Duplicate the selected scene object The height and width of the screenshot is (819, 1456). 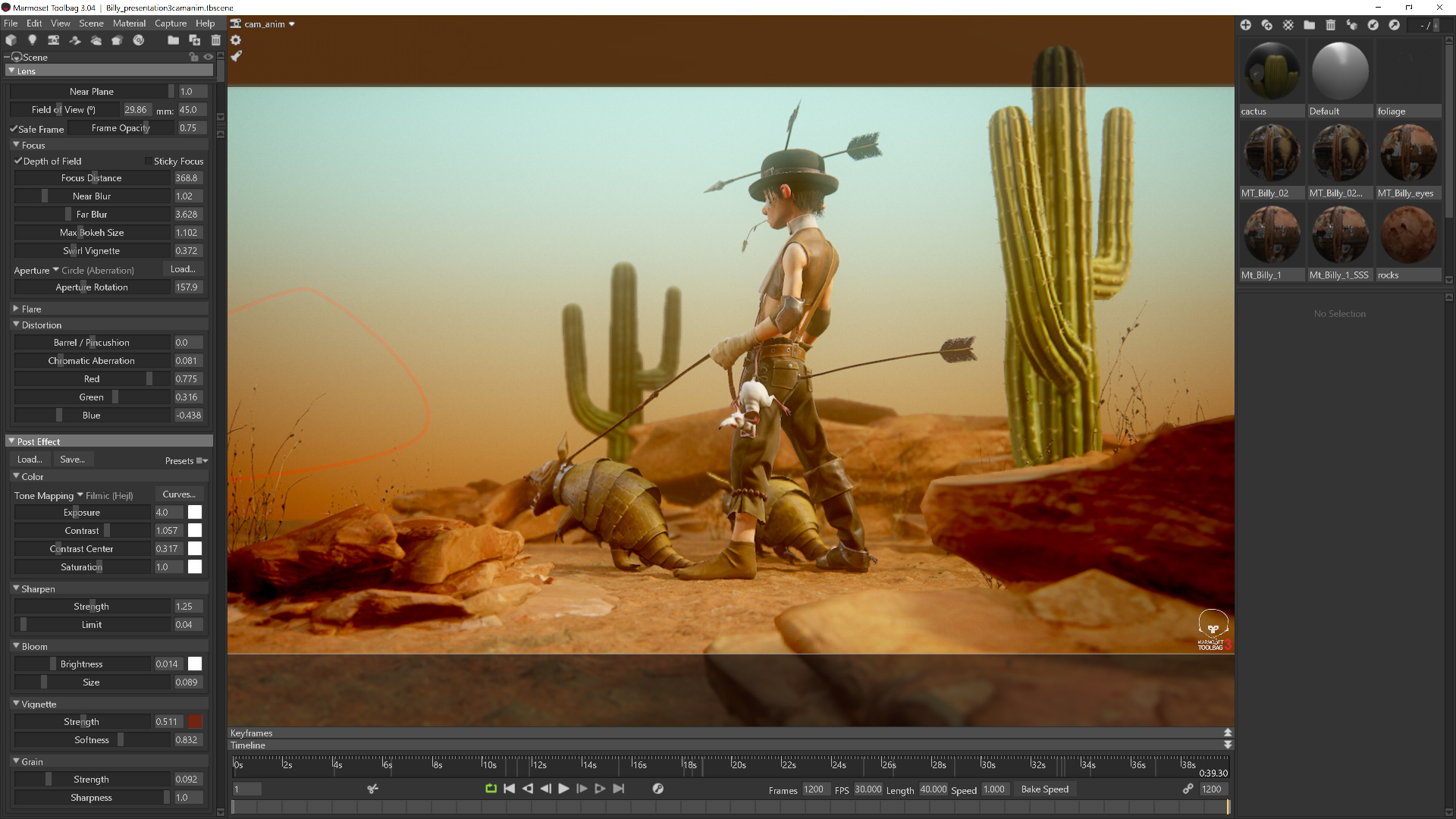pos(195,40)
